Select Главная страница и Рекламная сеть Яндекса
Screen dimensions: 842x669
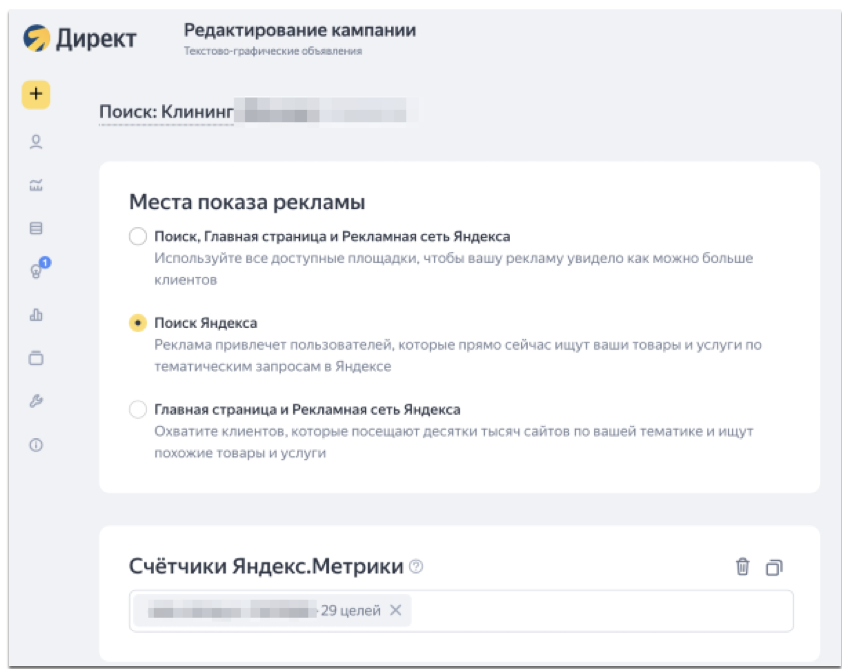138,409
